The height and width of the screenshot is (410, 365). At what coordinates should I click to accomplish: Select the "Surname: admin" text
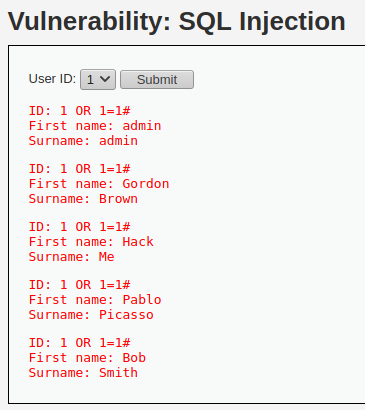tap(83, 141)
